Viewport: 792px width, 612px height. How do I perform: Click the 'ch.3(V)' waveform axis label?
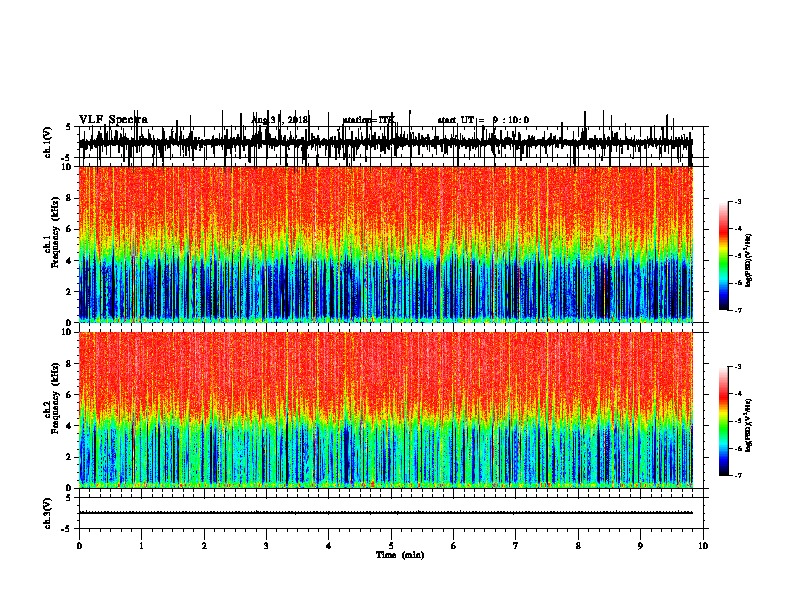click(48, 513)
